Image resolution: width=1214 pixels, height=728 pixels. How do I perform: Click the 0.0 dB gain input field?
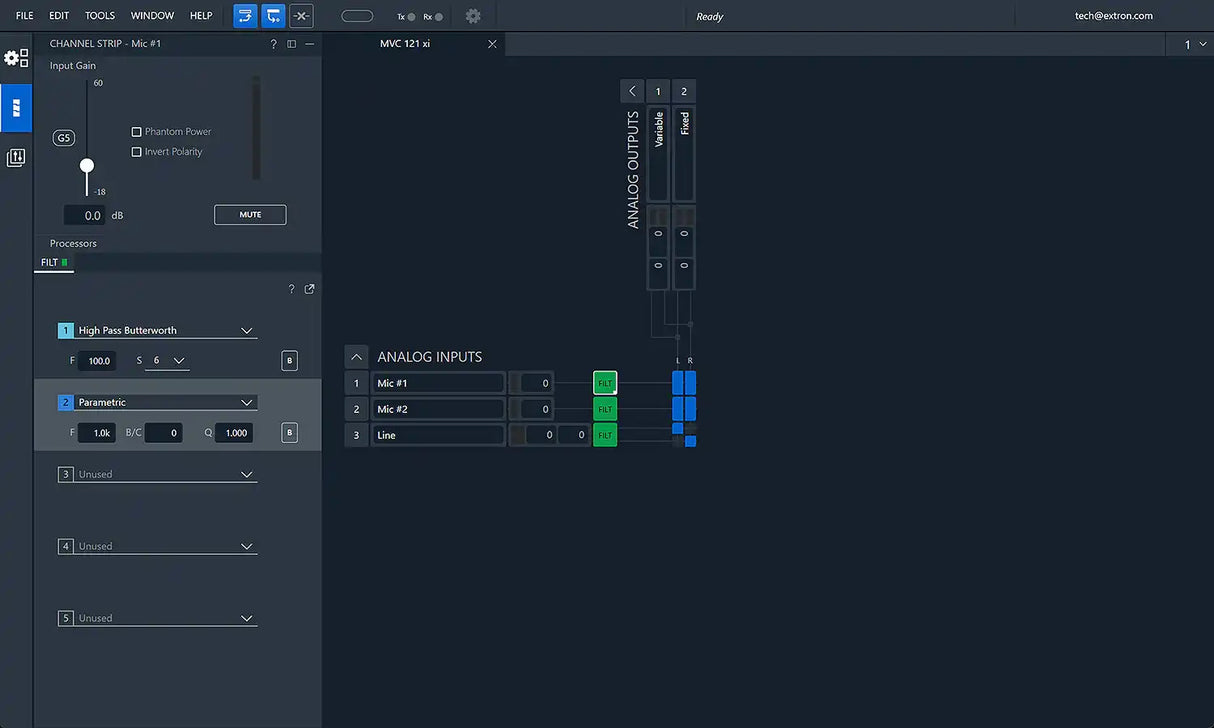coord(85,215)
